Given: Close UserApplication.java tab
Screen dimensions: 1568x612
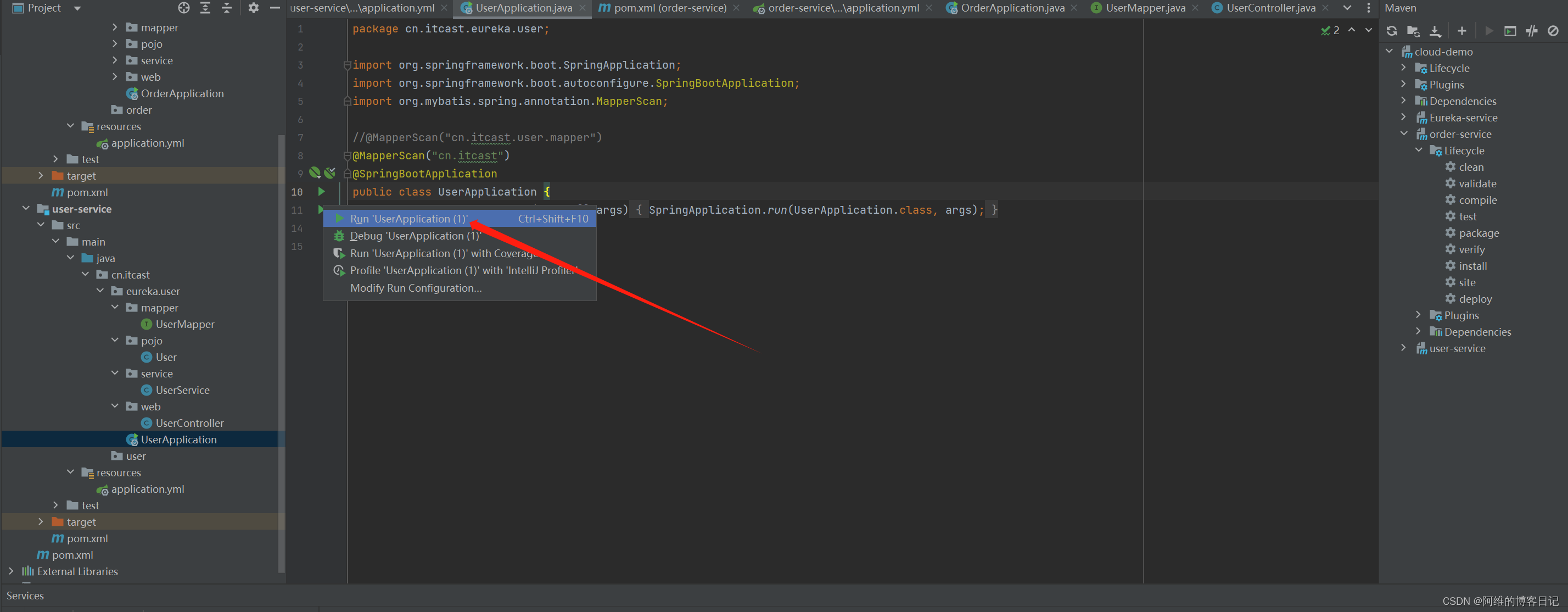Looking at the screenshot, I should pos(583,8).
